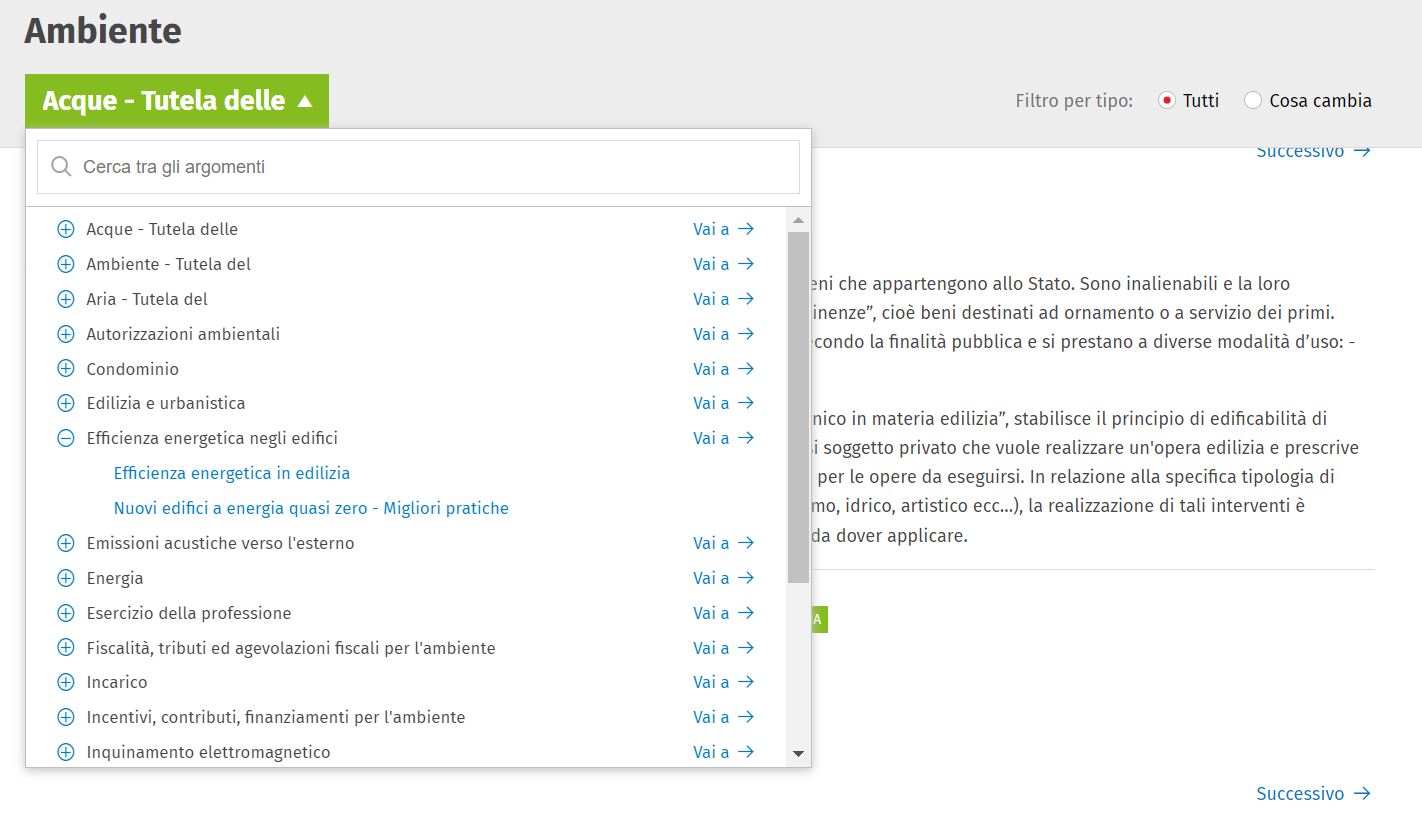1422x817 pixels.
Task: Click the arrow icon in the top Successivo link
Action: 1362,152
